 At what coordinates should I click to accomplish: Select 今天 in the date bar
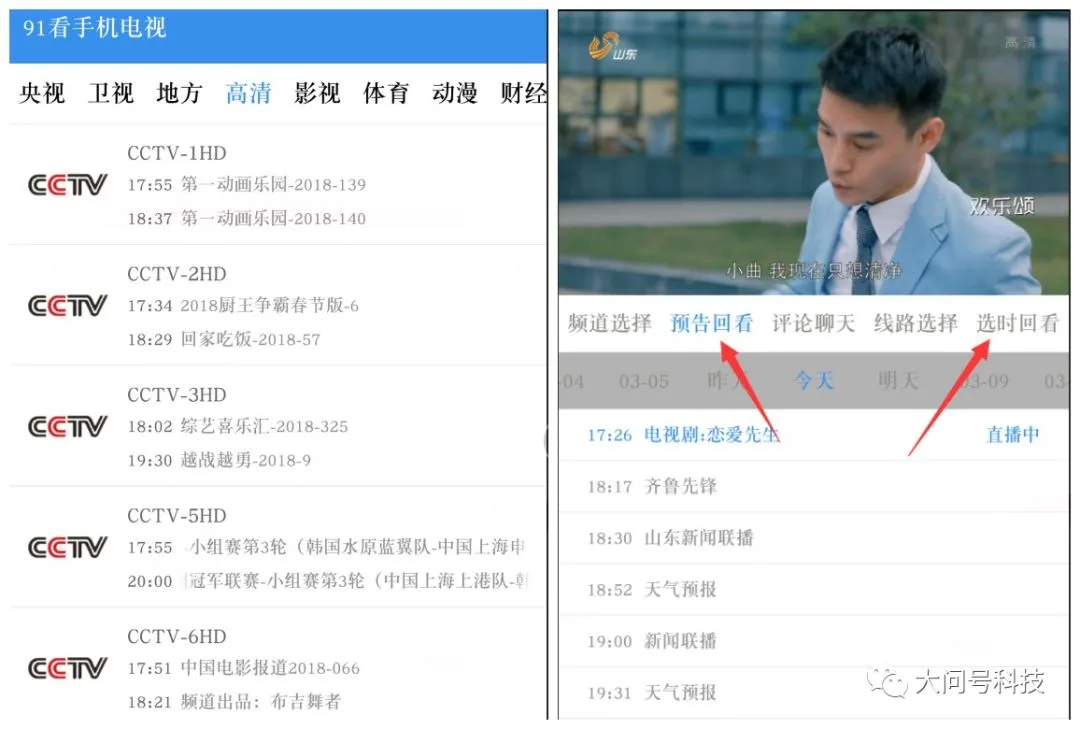click(813, 380)
